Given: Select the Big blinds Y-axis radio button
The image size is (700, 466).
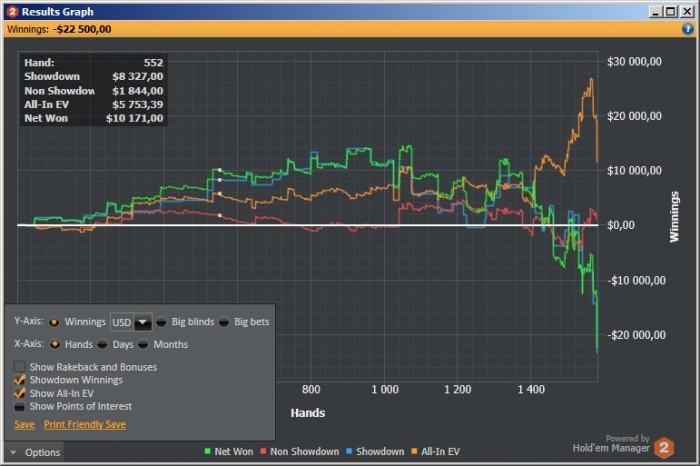Looking at the screenshot, I should click(x=161, y=322).
